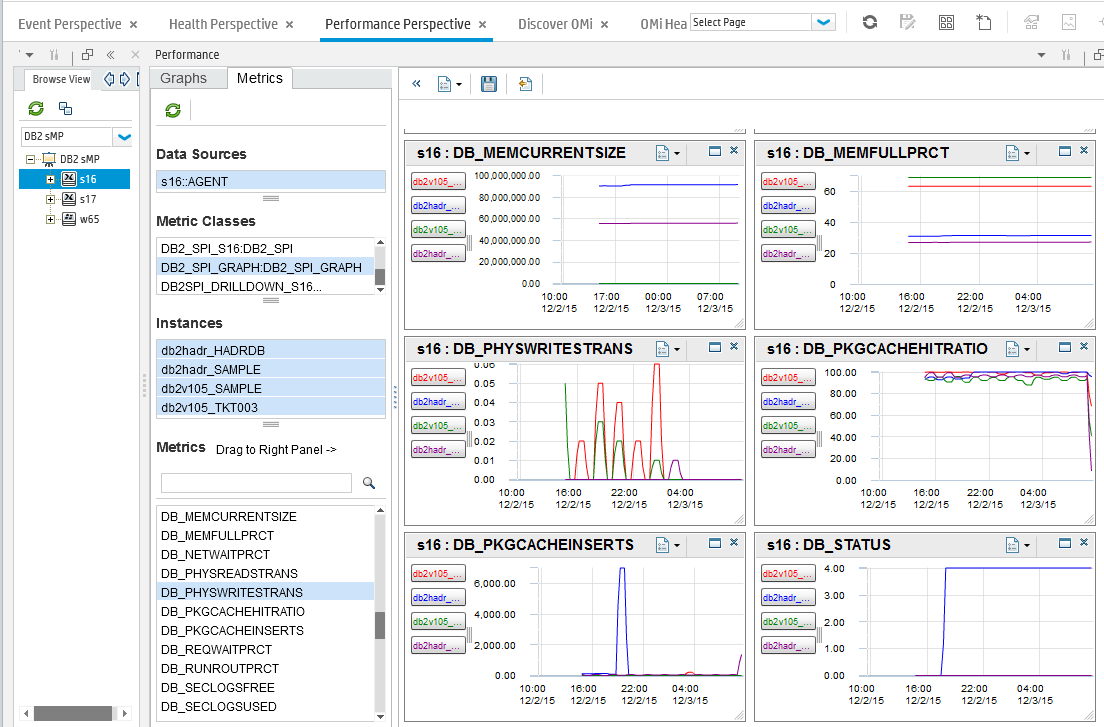The height and width of the screenshot is (727, 1104).
Task: Toggle red db2v105 legend in DB_PHYSWRITESTRANS graph
Action: pyautogui.click(x=438, y=376)
